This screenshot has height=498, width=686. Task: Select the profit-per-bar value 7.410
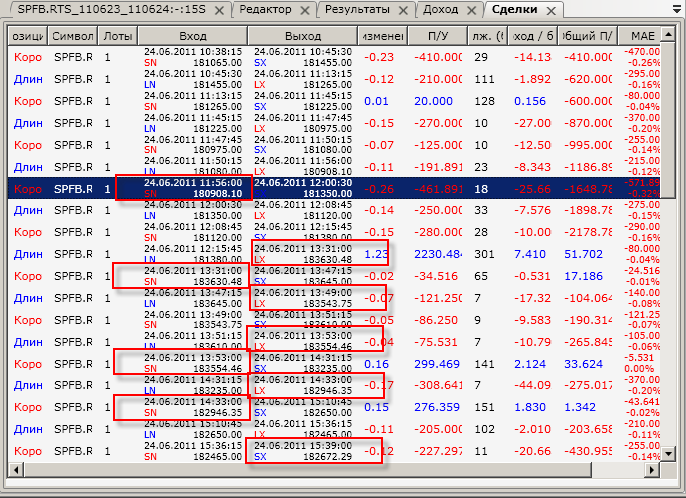click(x=530, y=254)
